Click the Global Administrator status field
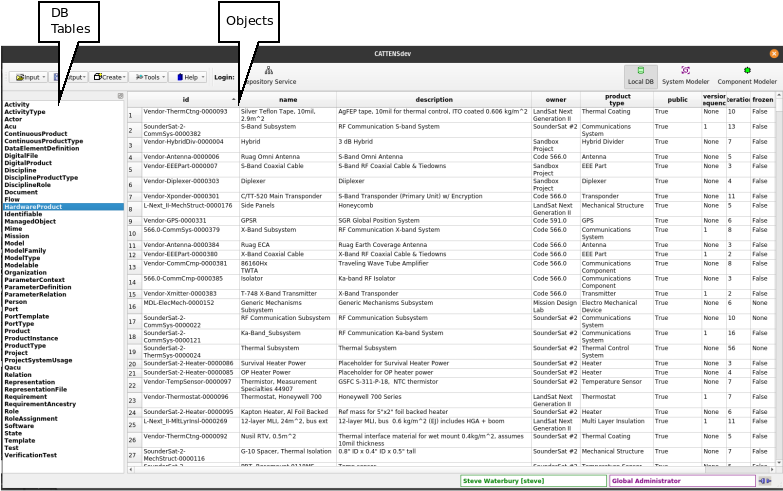This screenshot has width=783, height=491. 682,481
